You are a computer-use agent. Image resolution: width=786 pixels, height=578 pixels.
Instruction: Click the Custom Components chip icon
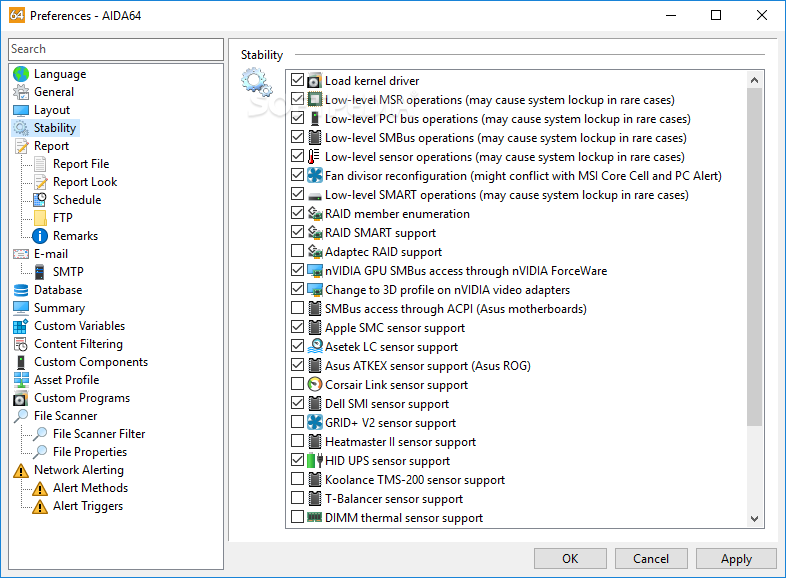(x=21, y=362)
